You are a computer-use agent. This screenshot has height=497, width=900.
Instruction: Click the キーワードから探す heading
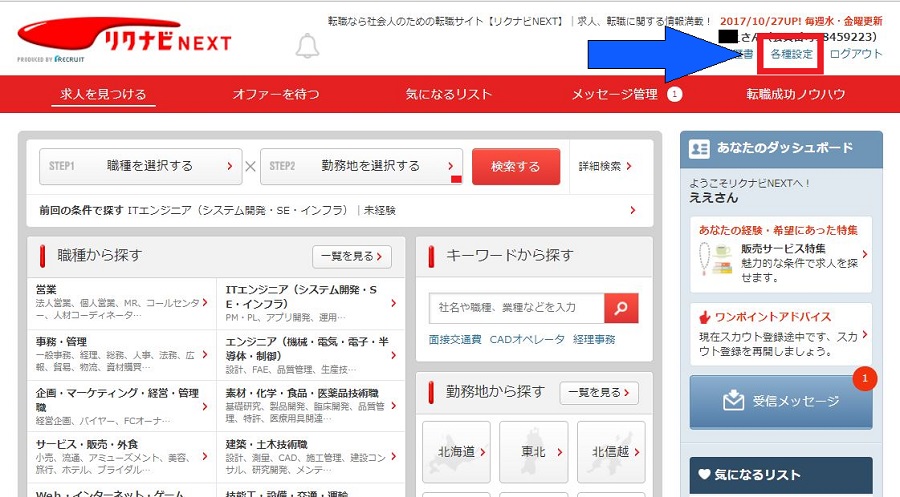tap(510, 255)
